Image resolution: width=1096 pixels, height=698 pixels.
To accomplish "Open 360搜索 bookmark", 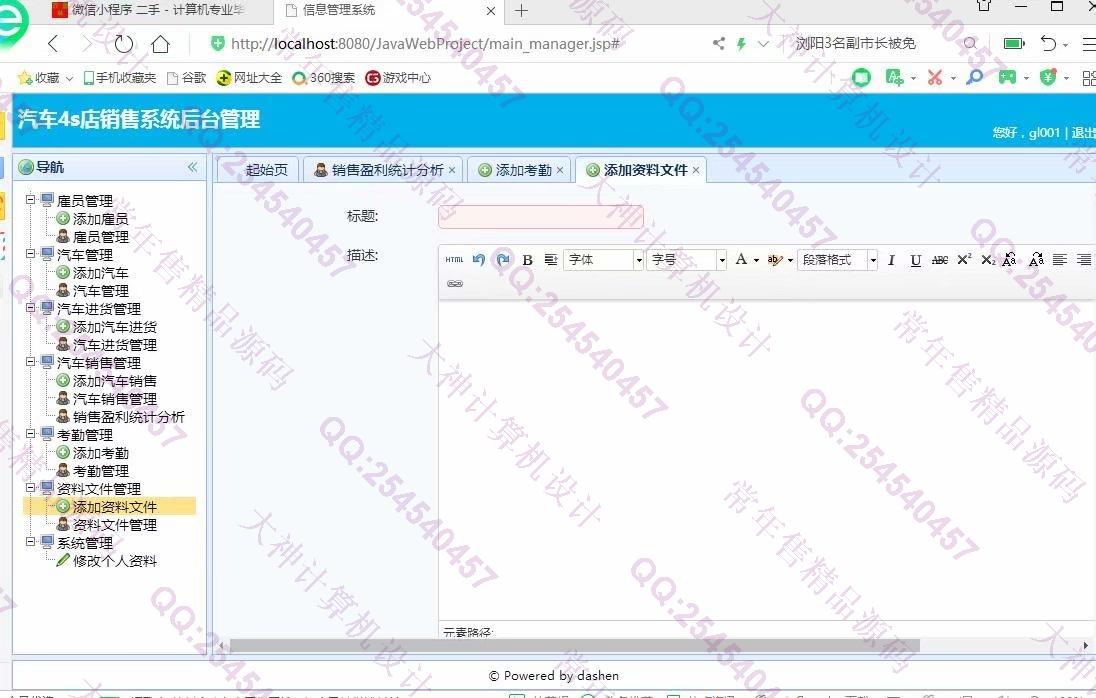I will (x=324, y=78).
